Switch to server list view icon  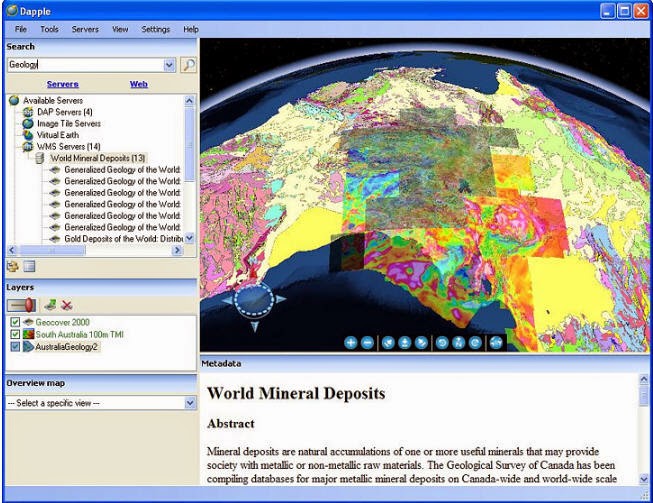[29, 266]
